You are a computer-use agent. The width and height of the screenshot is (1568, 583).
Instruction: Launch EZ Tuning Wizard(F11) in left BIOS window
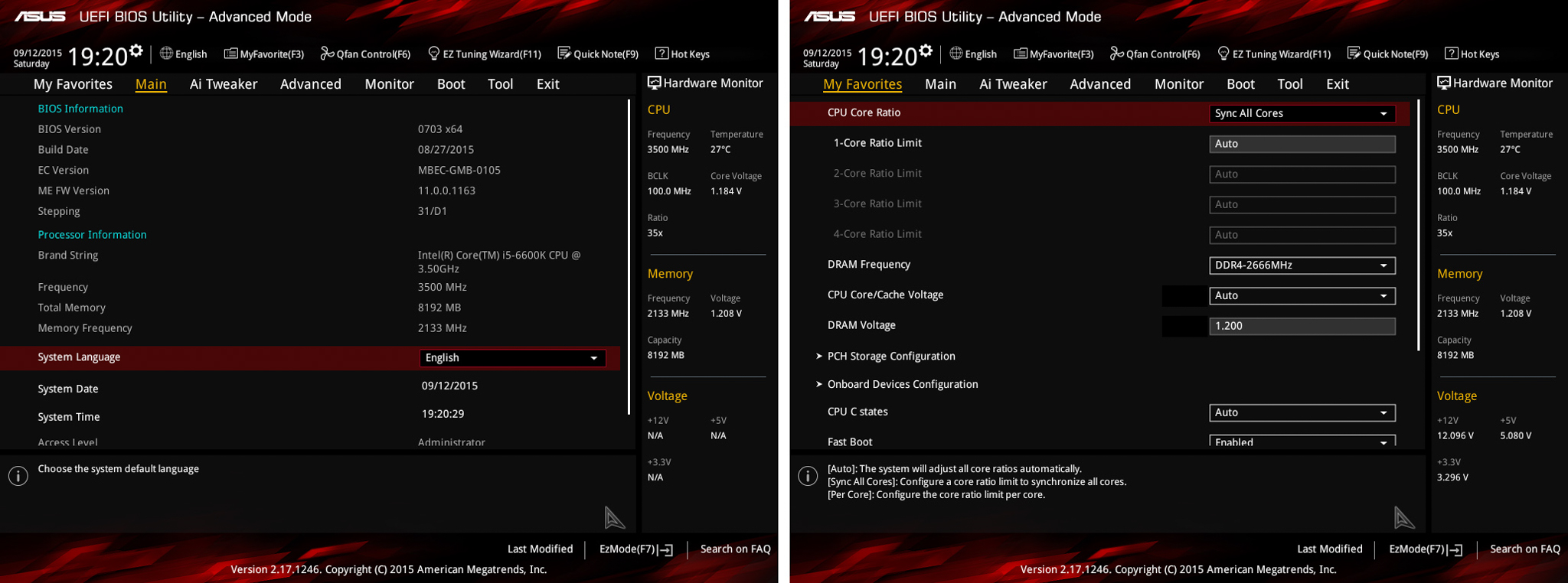485,54
